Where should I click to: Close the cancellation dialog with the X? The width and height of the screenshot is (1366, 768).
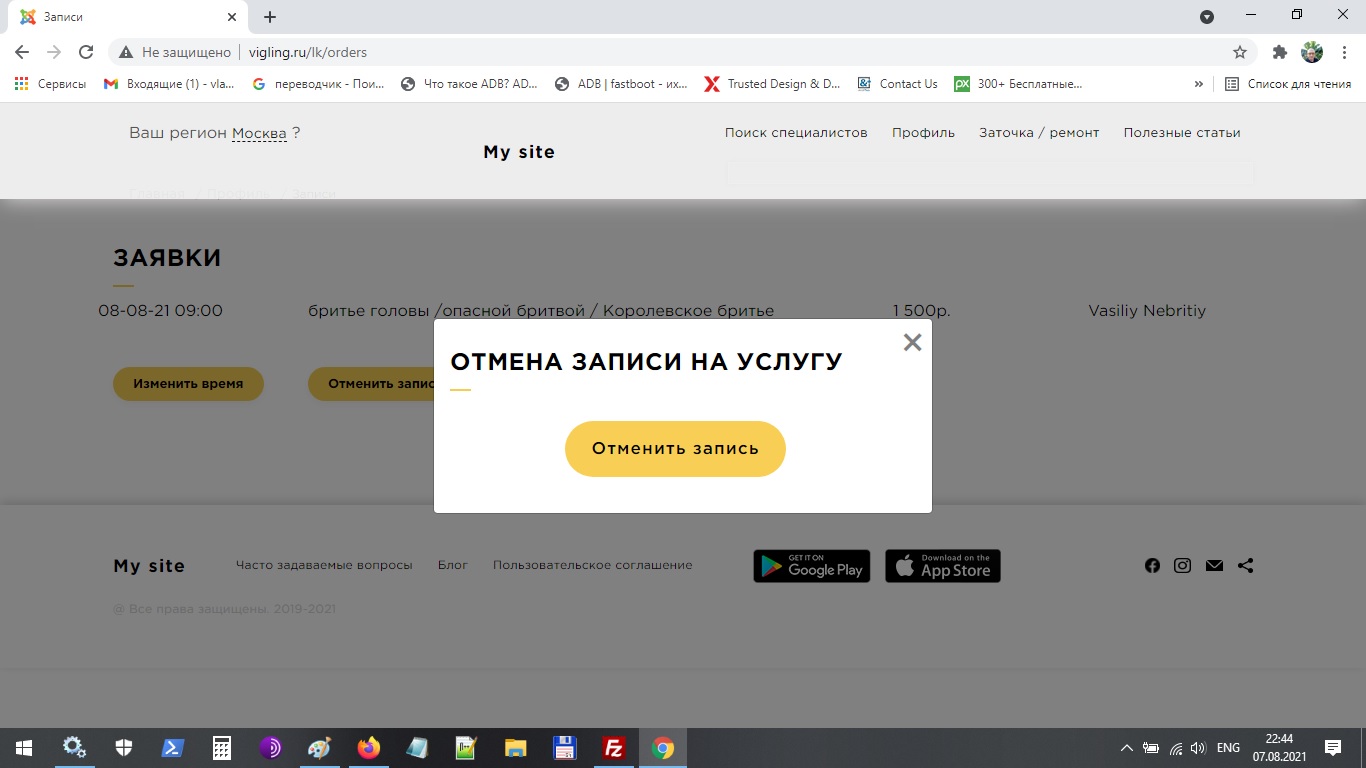click(911, 342)
